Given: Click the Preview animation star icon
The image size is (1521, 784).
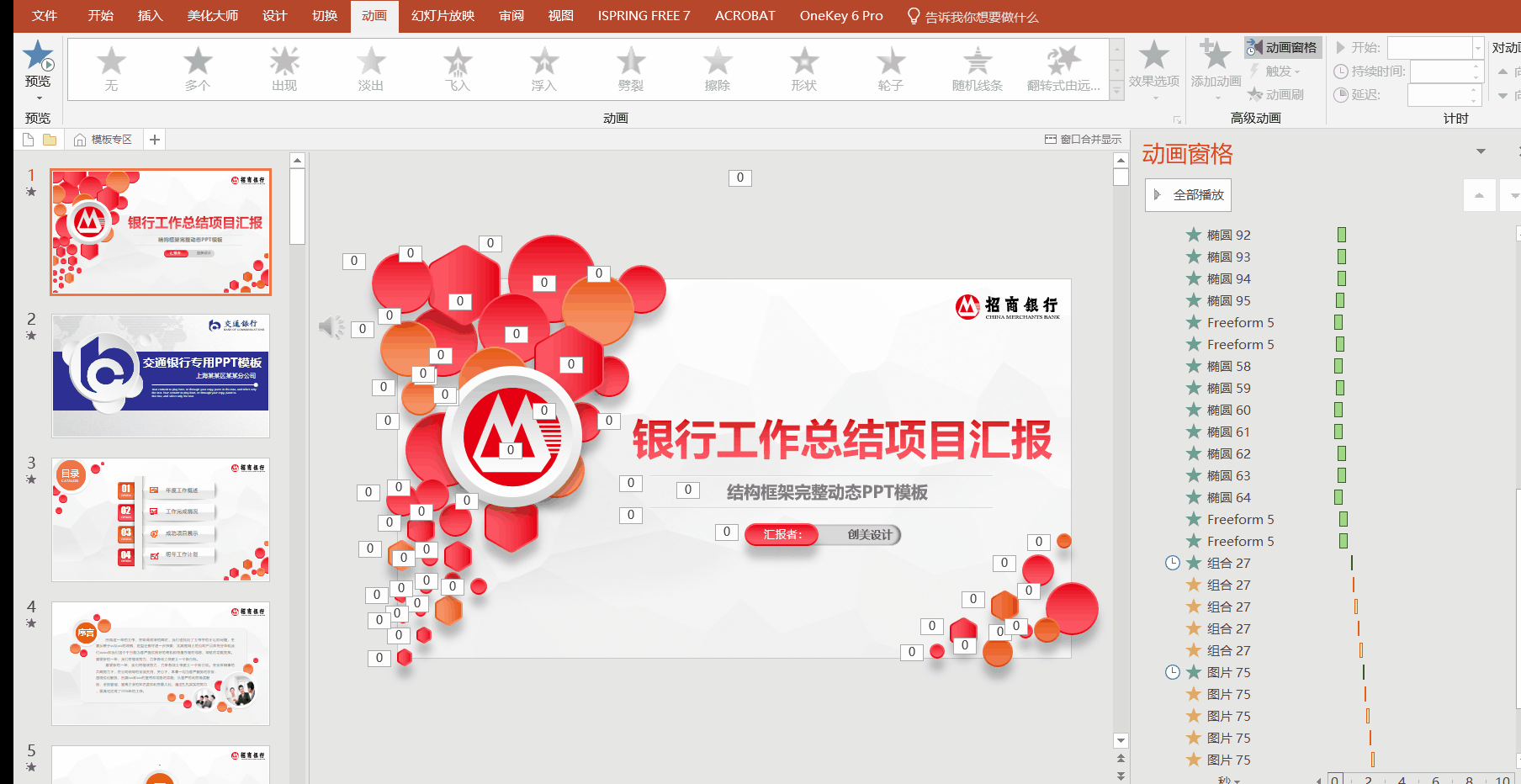Looking at the screenshot, I should click(38, 56).
